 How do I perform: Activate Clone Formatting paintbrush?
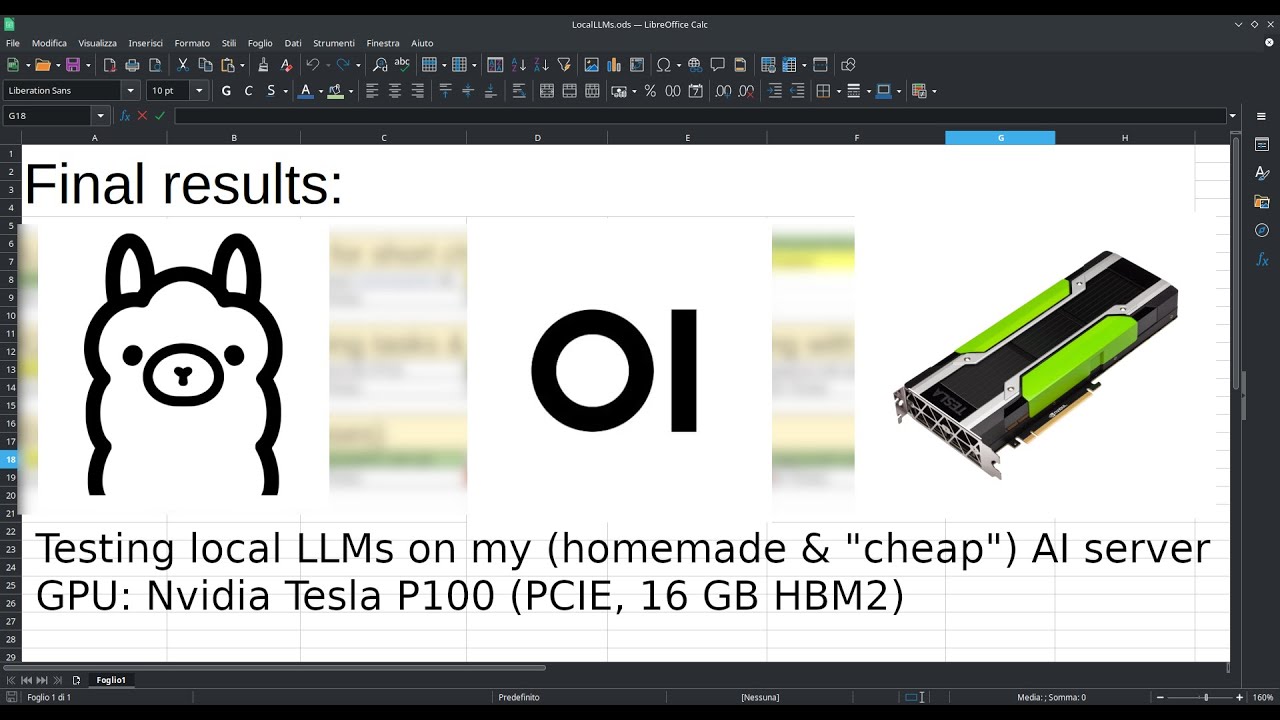(263, 65)
